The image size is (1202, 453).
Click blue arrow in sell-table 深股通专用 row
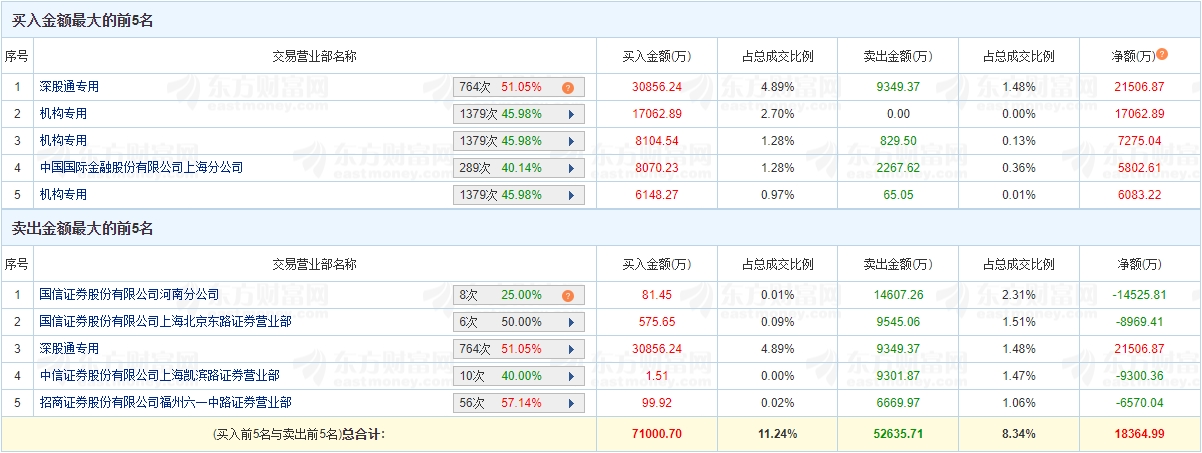(571, 349)
